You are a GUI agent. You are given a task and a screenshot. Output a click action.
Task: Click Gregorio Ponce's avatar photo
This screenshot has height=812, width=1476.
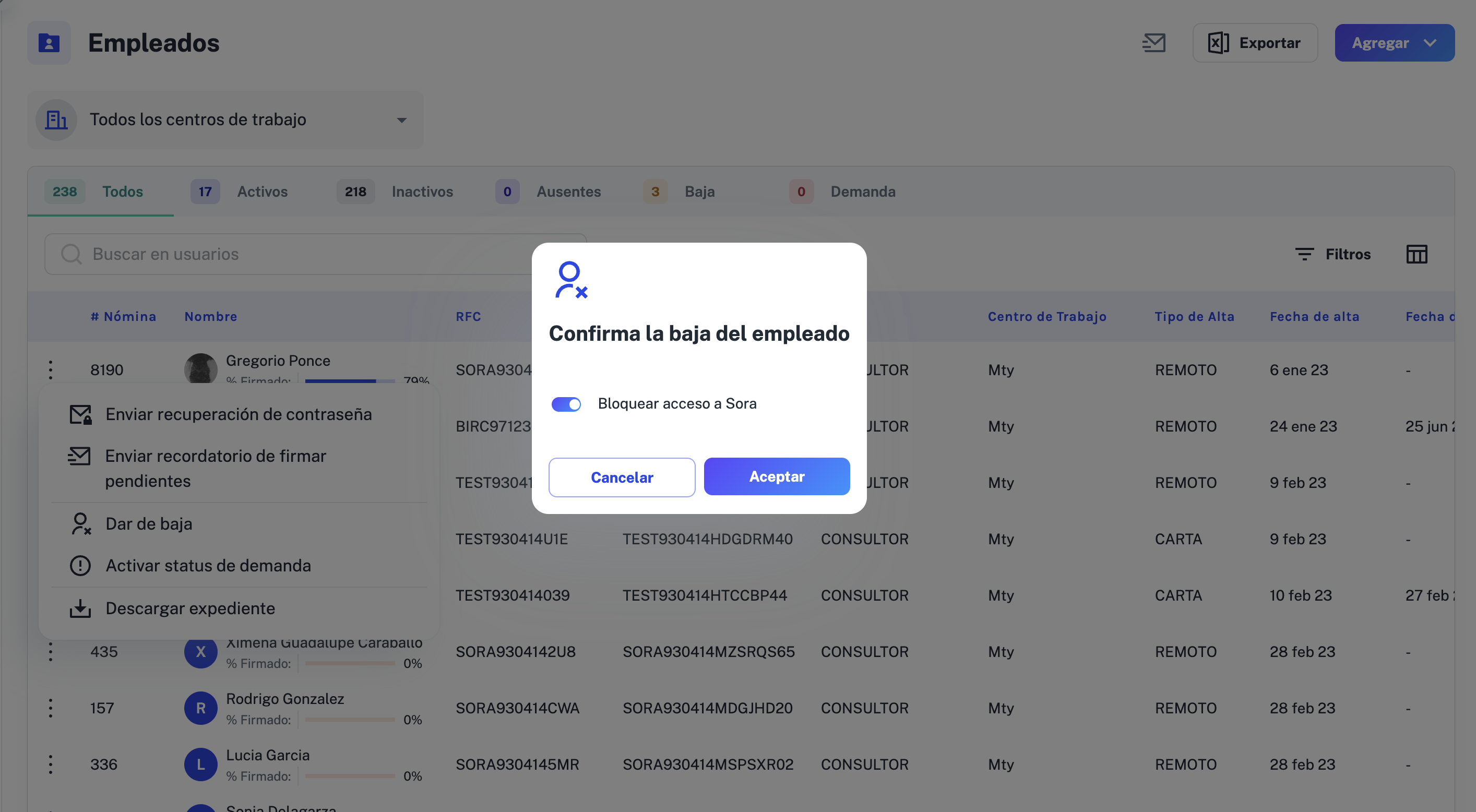point(200,368)
